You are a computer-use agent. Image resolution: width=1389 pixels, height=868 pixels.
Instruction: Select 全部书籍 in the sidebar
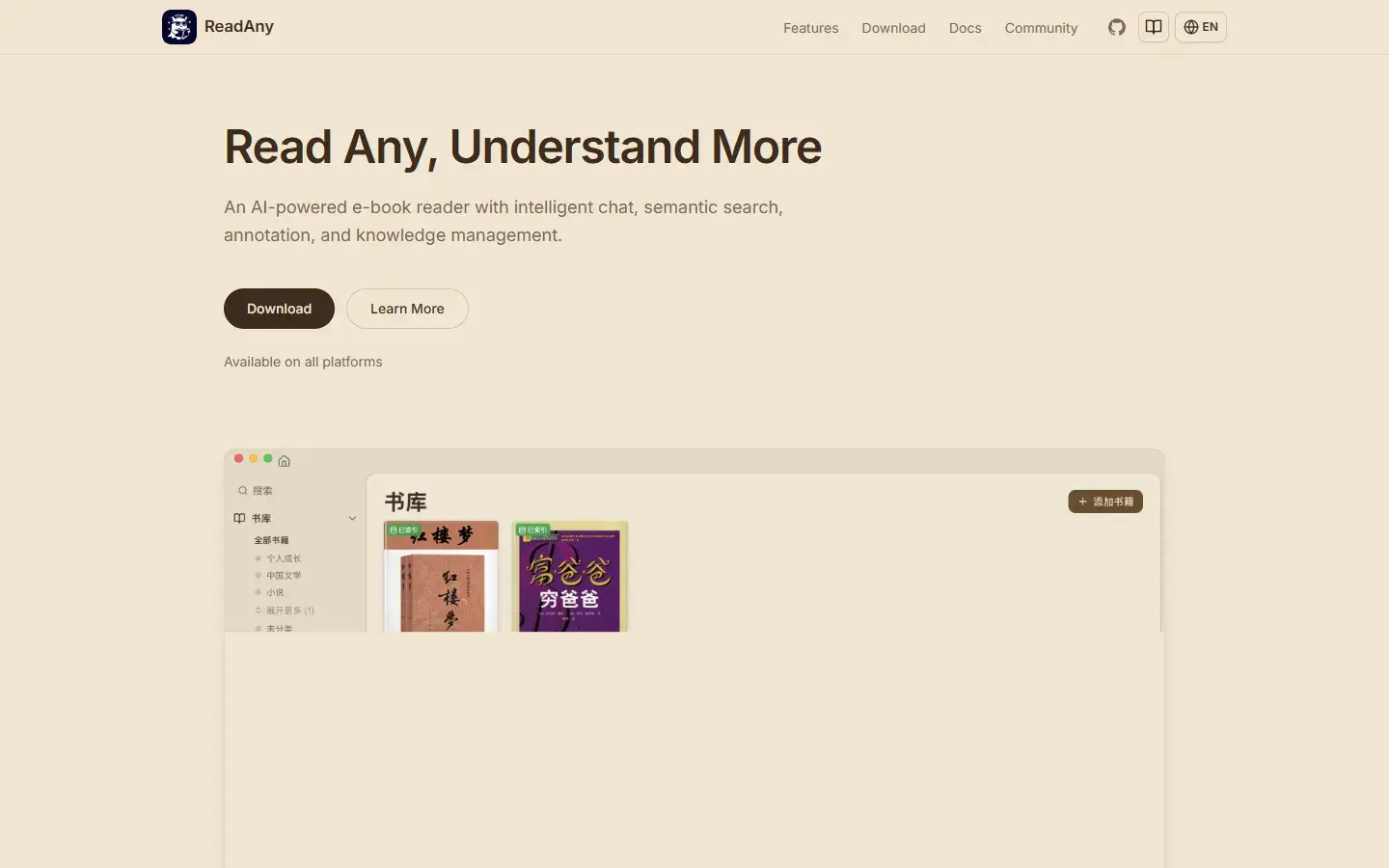pyautogui.click(x=271, y=540)
